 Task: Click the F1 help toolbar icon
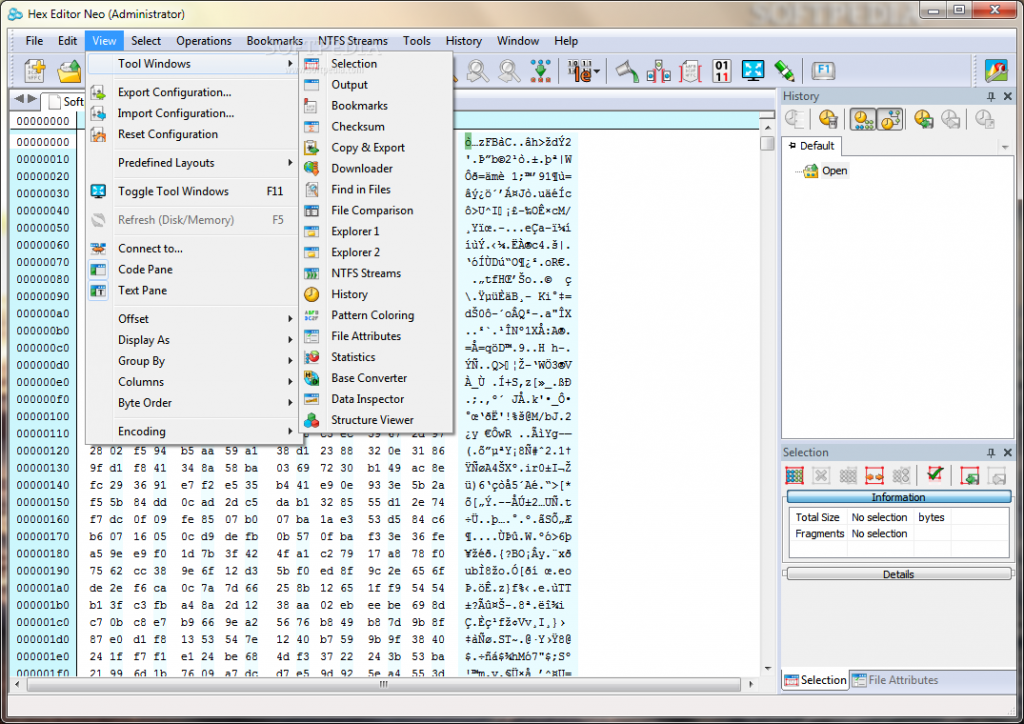[822, 70]
